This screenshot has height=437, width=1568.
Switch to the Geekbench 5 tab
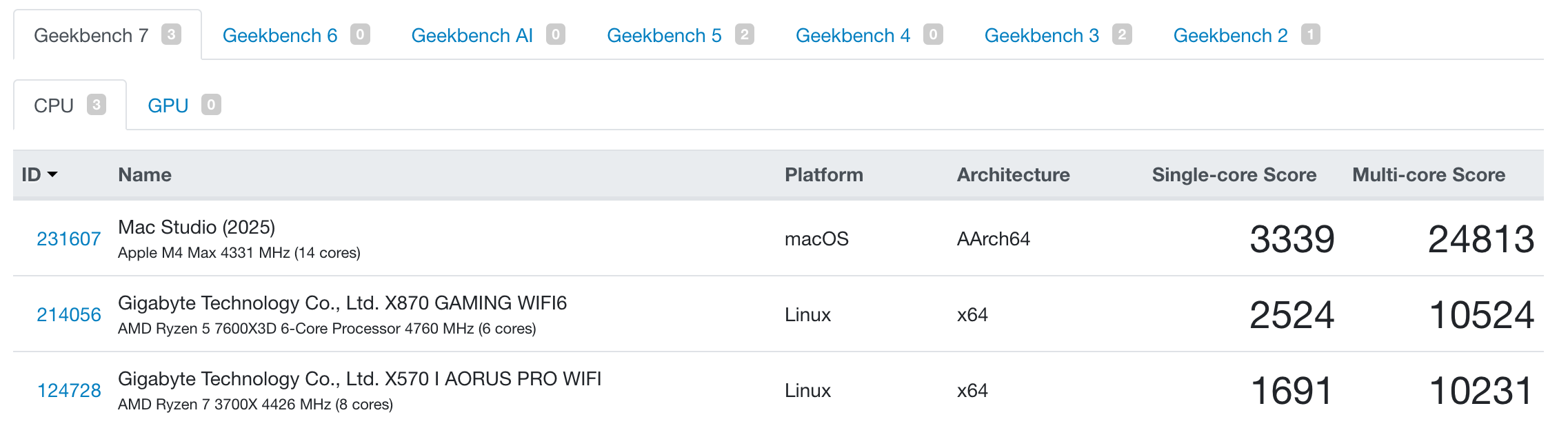coord(680,35)
